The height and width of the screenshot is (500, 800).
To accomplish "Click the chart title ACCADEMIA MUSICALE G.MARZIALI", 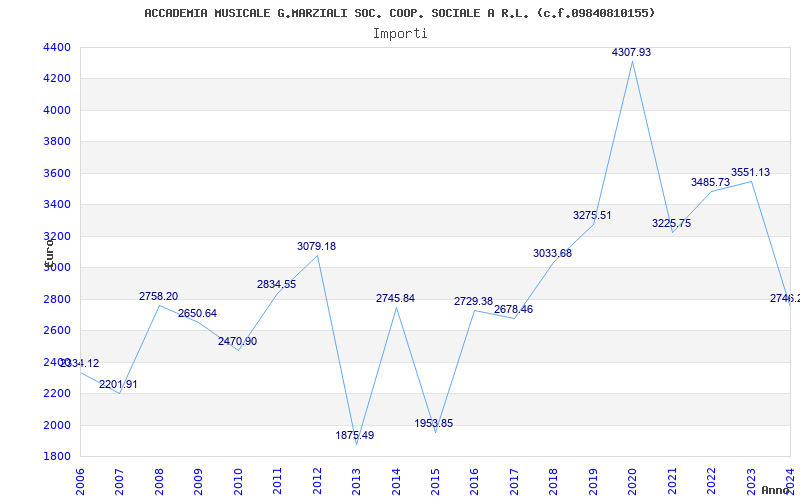I will [x=399, y=13].
